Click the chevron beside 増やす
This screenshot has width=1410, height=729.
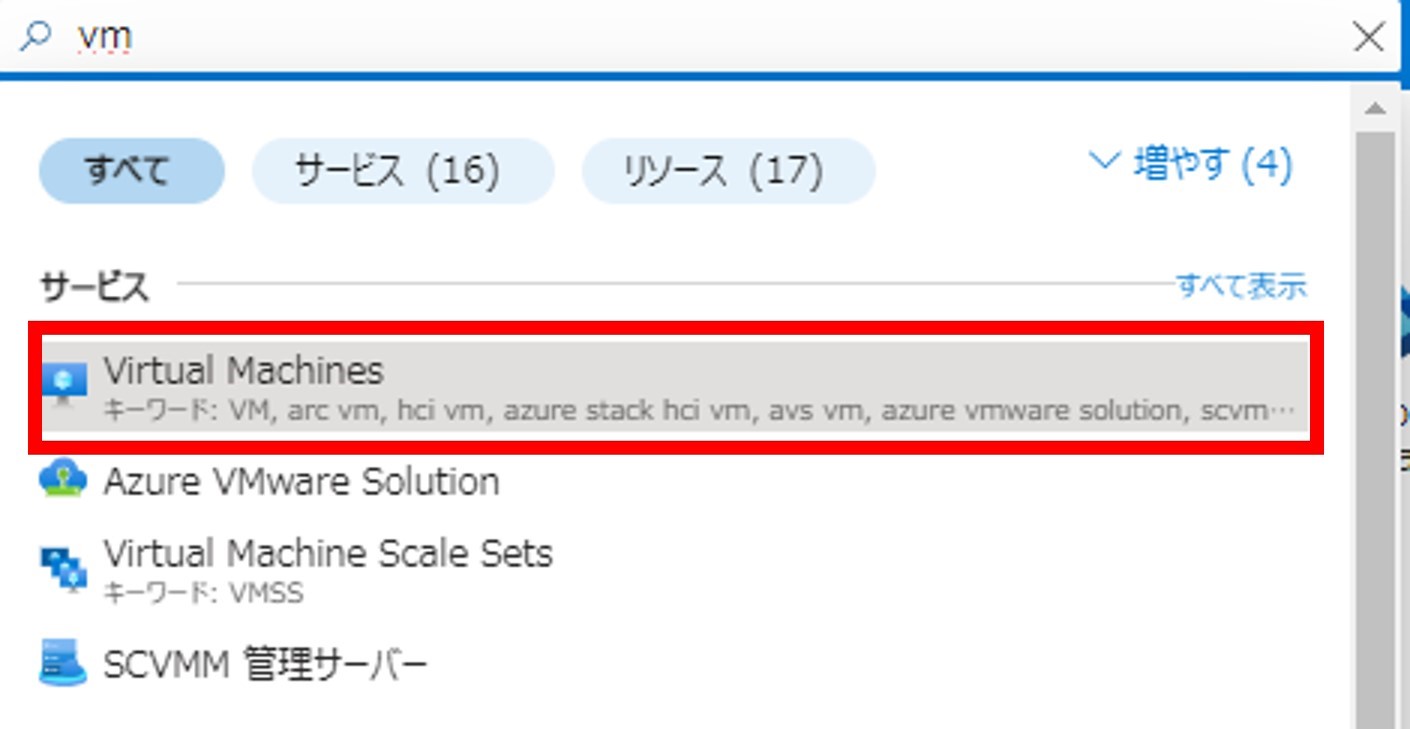(1104, 162)
